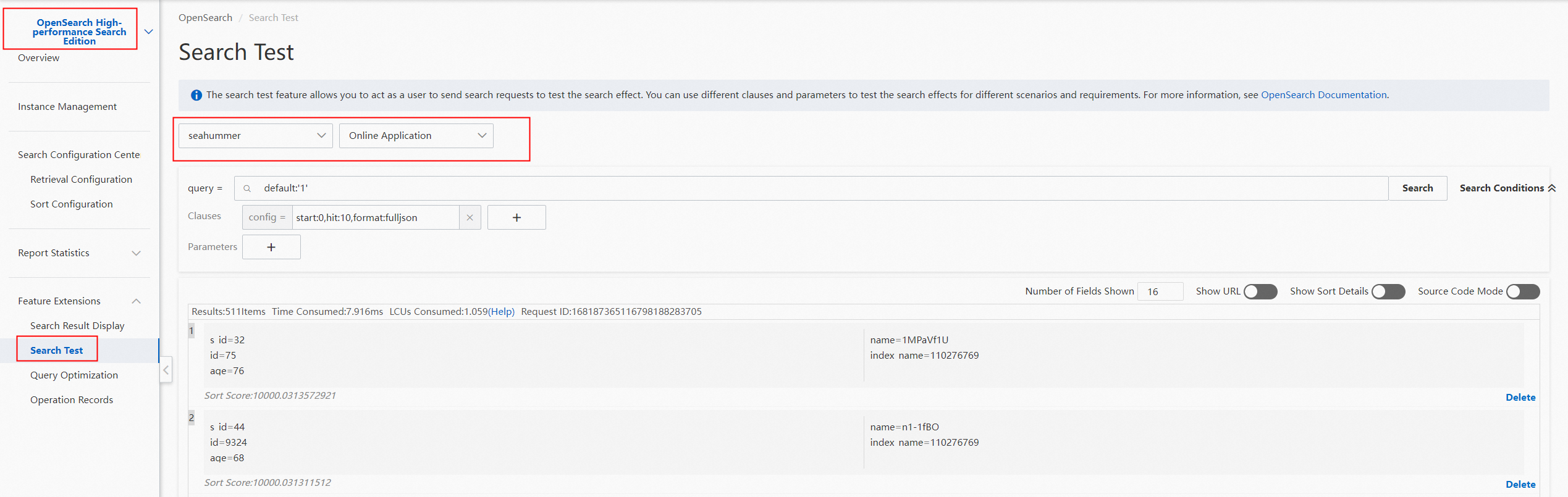Click the 'Search Test' breadcrumb item
The width and height of the screenshot is (1568, 497).
(x=274, y=18)
